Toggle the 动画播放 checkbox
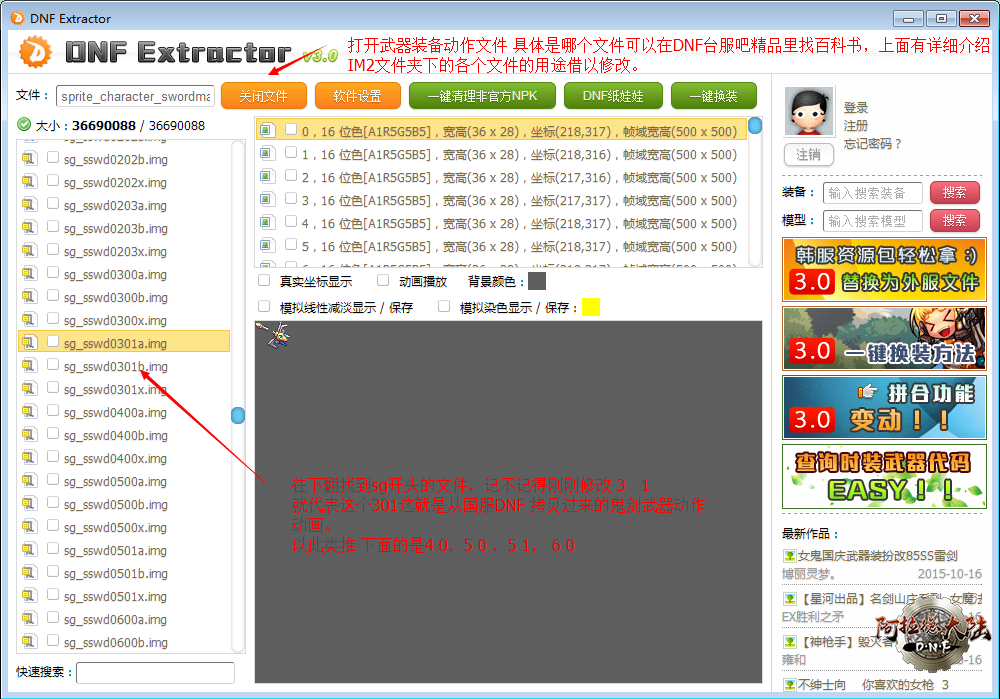The height and width of the screenshot is (699, 1000). click(383, 281)
